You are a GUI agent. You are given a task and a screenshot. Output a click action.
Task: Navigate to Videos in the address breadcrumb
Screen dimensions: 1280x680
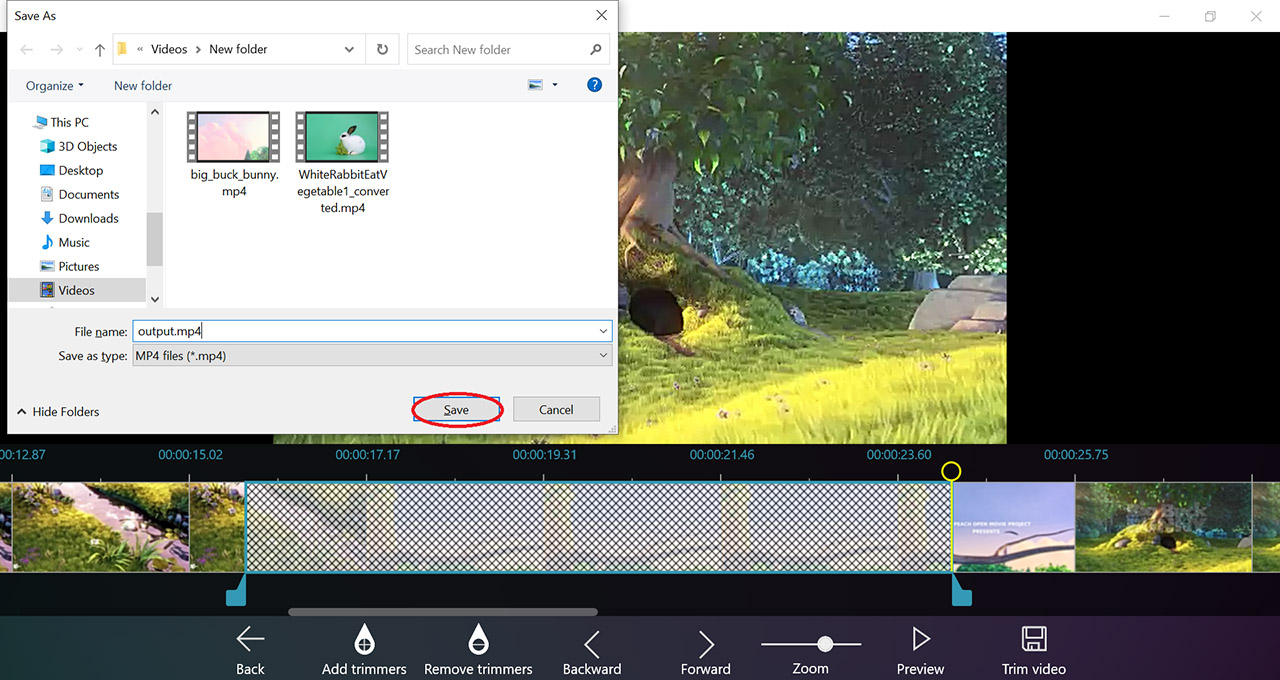point(168,48)
